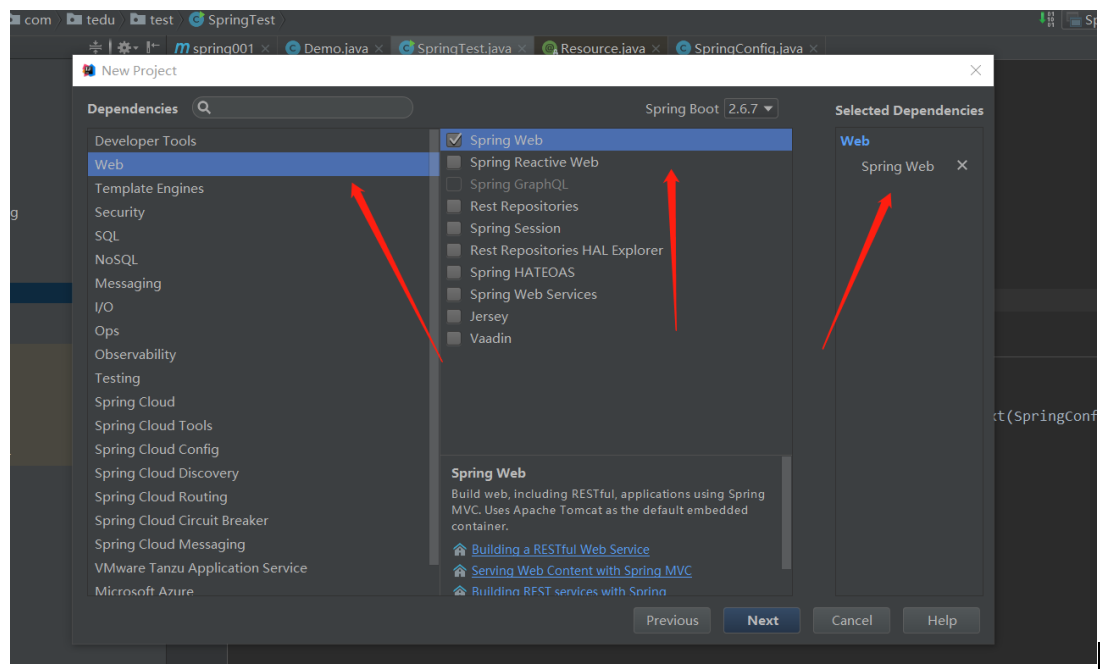Select the Testing category
Screen dimensions: 1107x669
click(258, 378)
